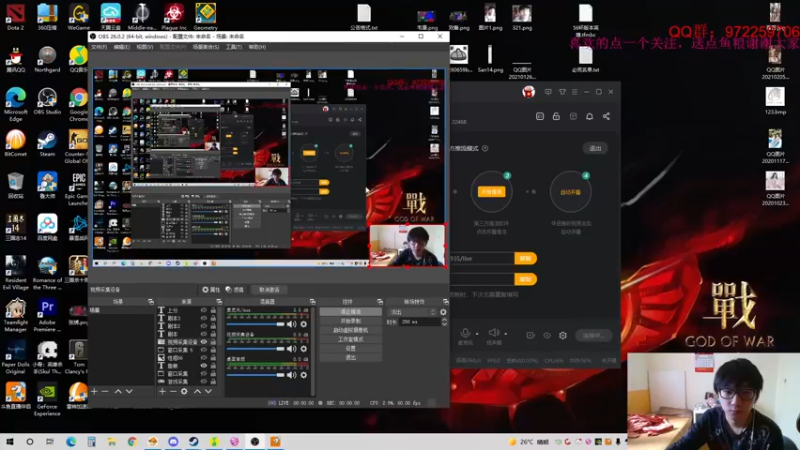
Task: Click transition duration stepper arrows
Action: (444, 322)
